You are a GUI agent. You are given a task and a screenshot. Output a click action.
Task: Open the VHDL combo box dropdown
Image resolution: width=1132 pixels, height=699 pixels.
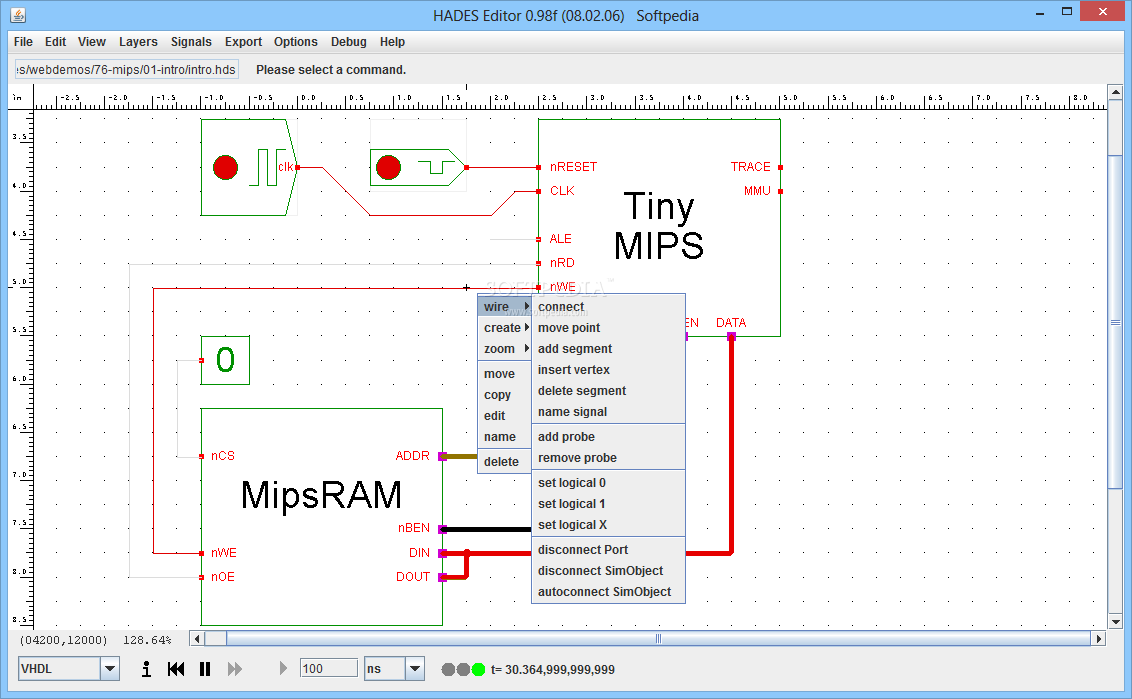coord(110,669)
